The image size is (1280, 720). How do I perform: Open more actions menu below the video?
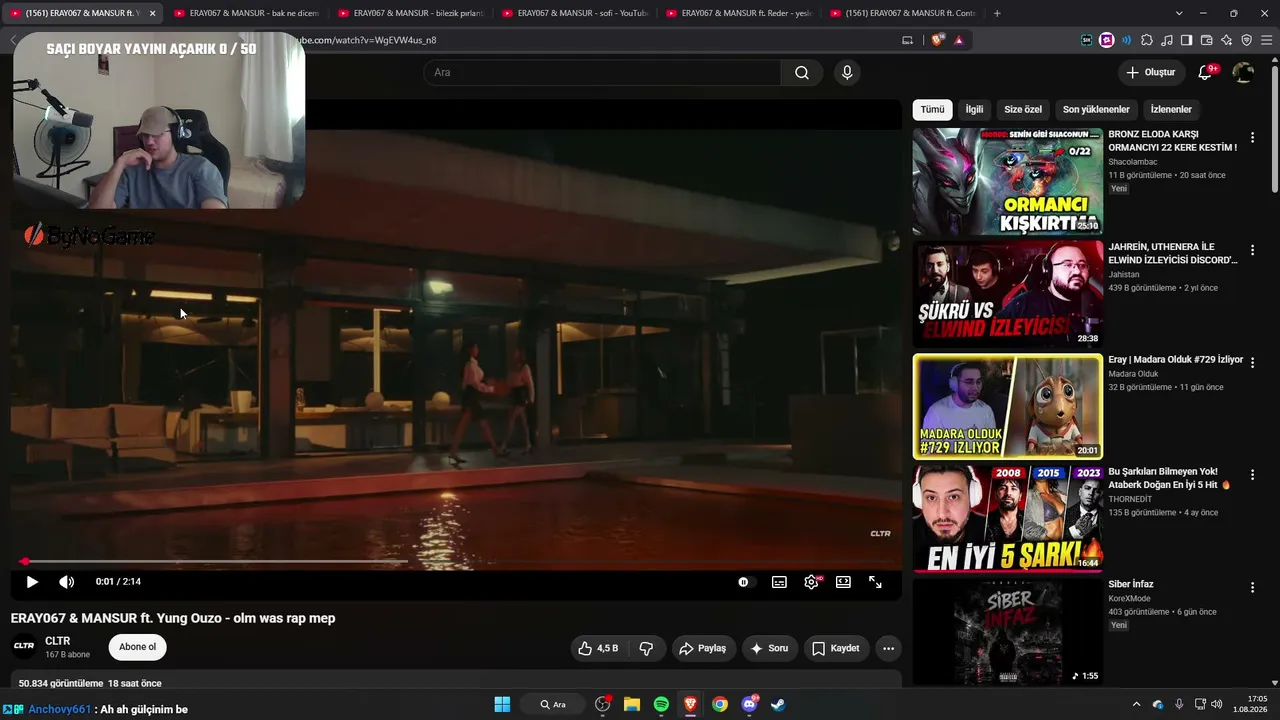[888, 648]
